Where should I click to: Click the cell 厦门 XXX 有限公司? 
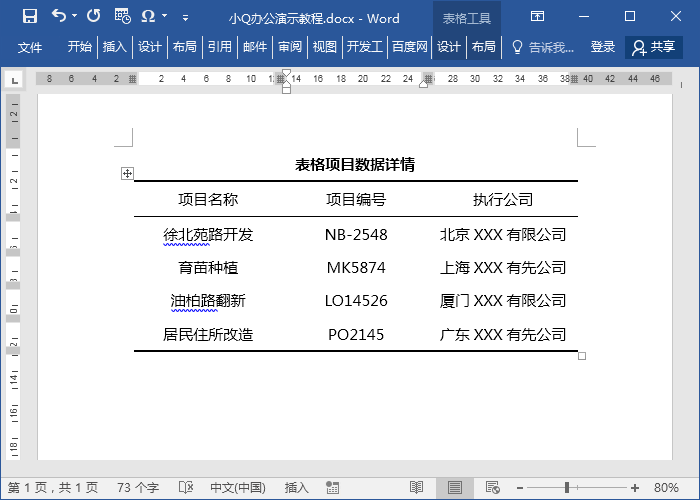503,300
